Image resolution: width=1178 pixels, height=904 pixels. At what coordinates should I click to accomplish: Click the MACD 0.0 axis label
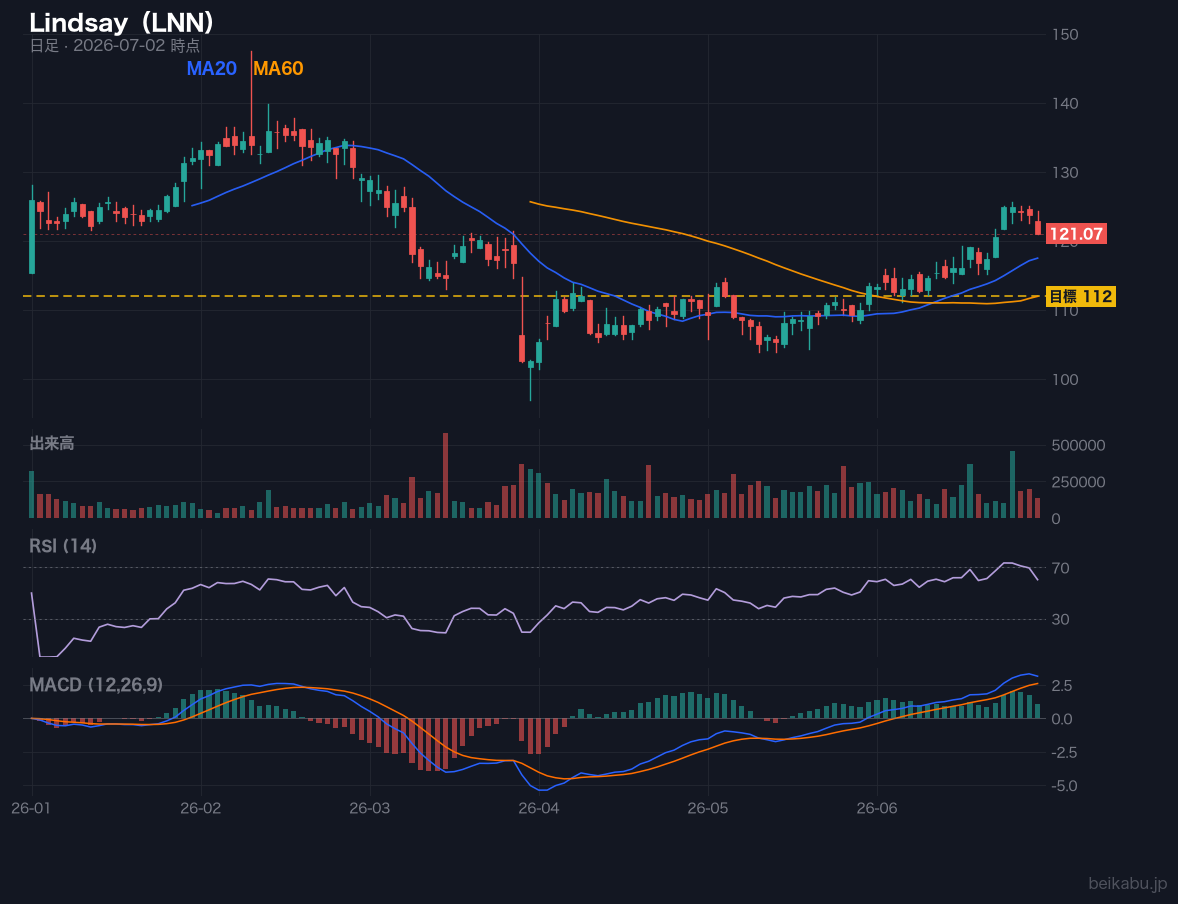[1062, 719]
